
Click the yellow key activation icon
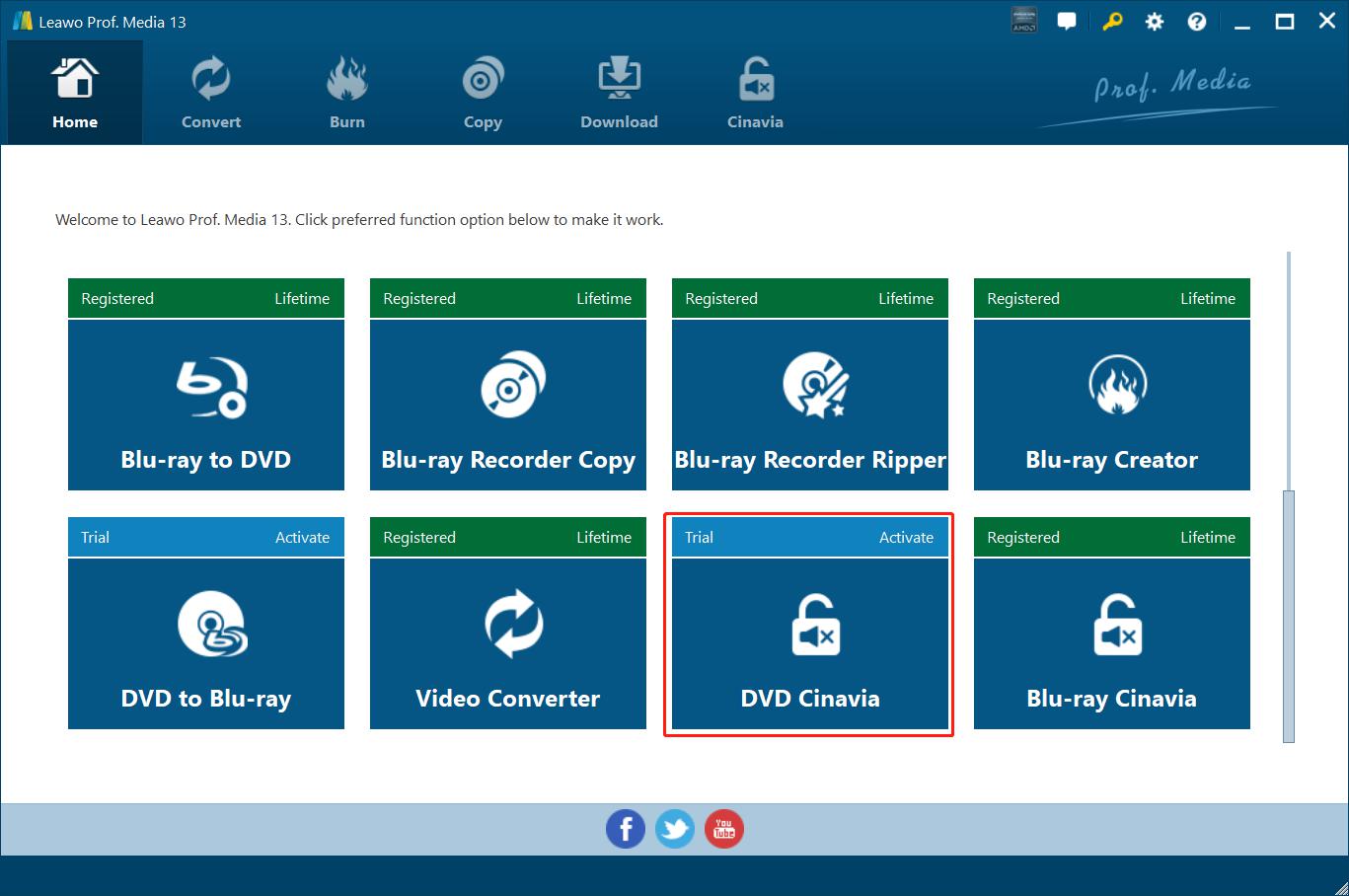coord(1112,22)
